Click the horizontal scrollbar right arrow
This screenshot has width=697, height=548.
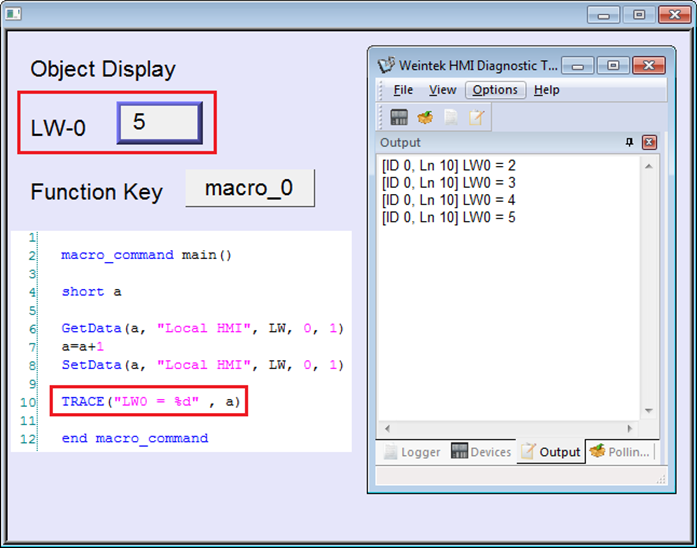629,428
